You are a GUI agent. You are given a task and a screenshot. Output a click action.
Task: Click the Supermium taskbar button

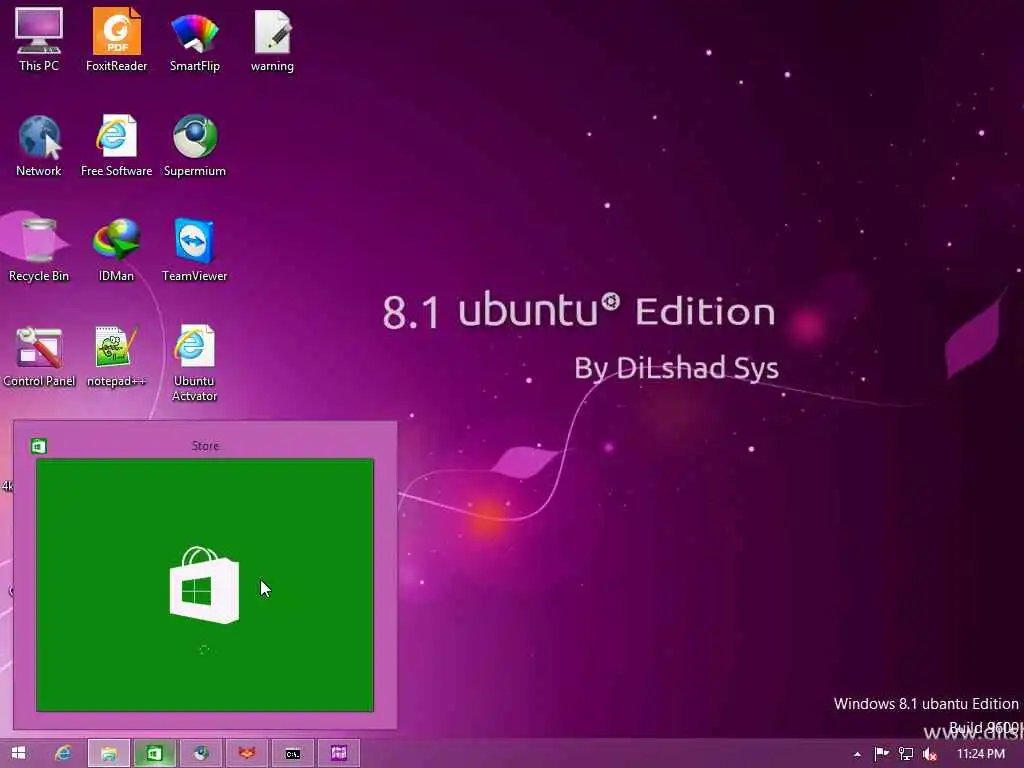[201, 753]
